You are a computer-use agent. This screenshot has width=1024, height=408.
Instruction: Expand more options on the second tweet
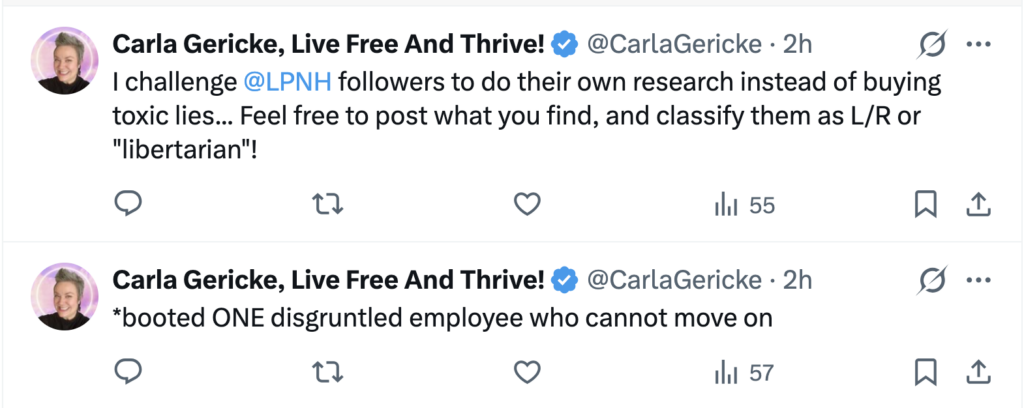tap(977, 280)
